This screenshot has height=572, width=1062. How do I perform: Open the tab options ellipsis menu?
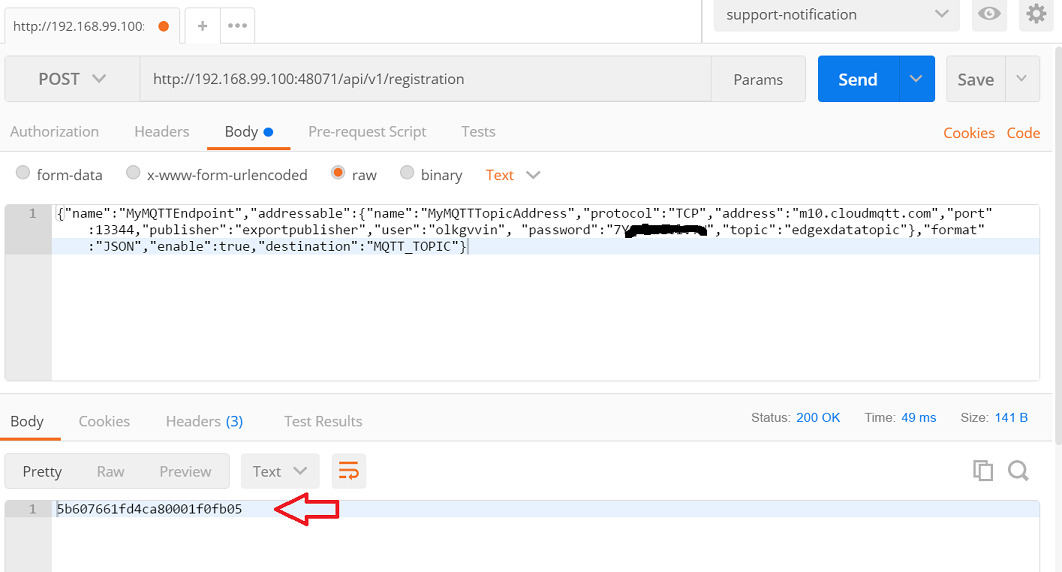click(x=237, y=26)
